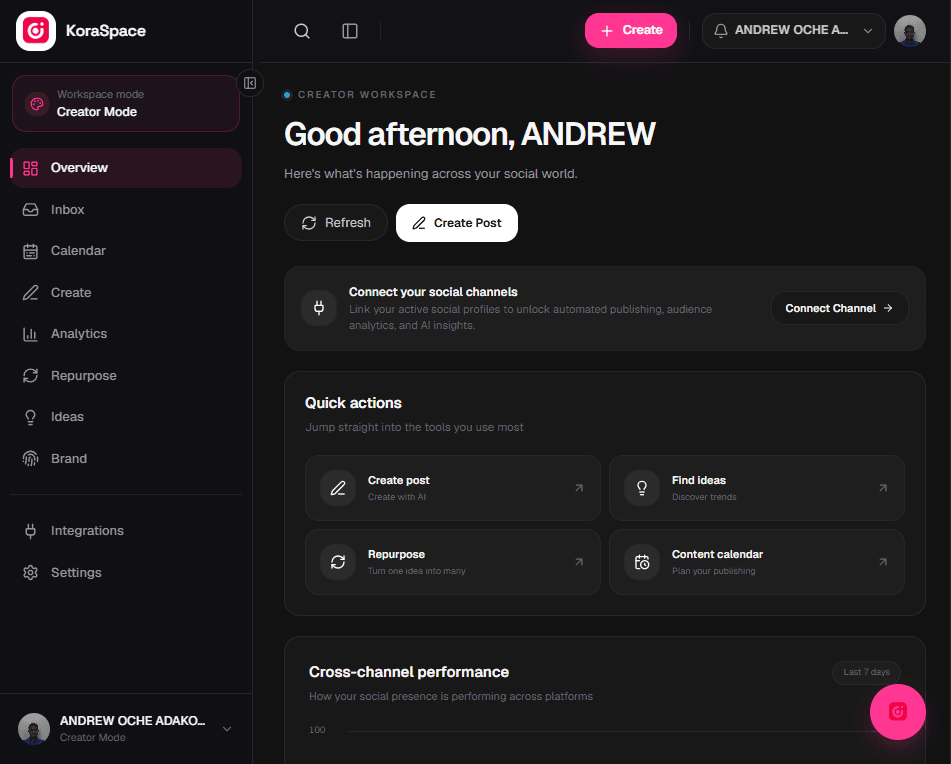Open the profile avatar at top right

[910, 31]
